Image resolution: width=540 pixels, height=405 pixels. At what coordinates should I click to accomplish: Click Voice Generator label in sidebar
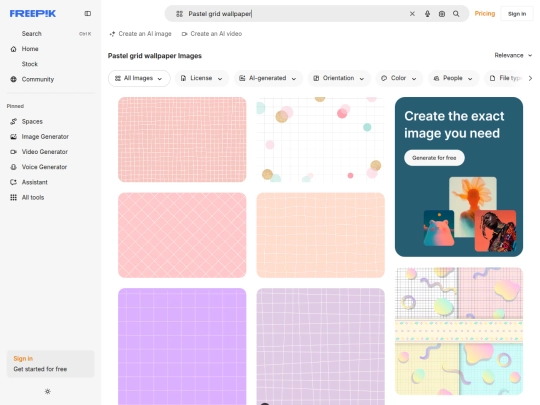[44, 167]
